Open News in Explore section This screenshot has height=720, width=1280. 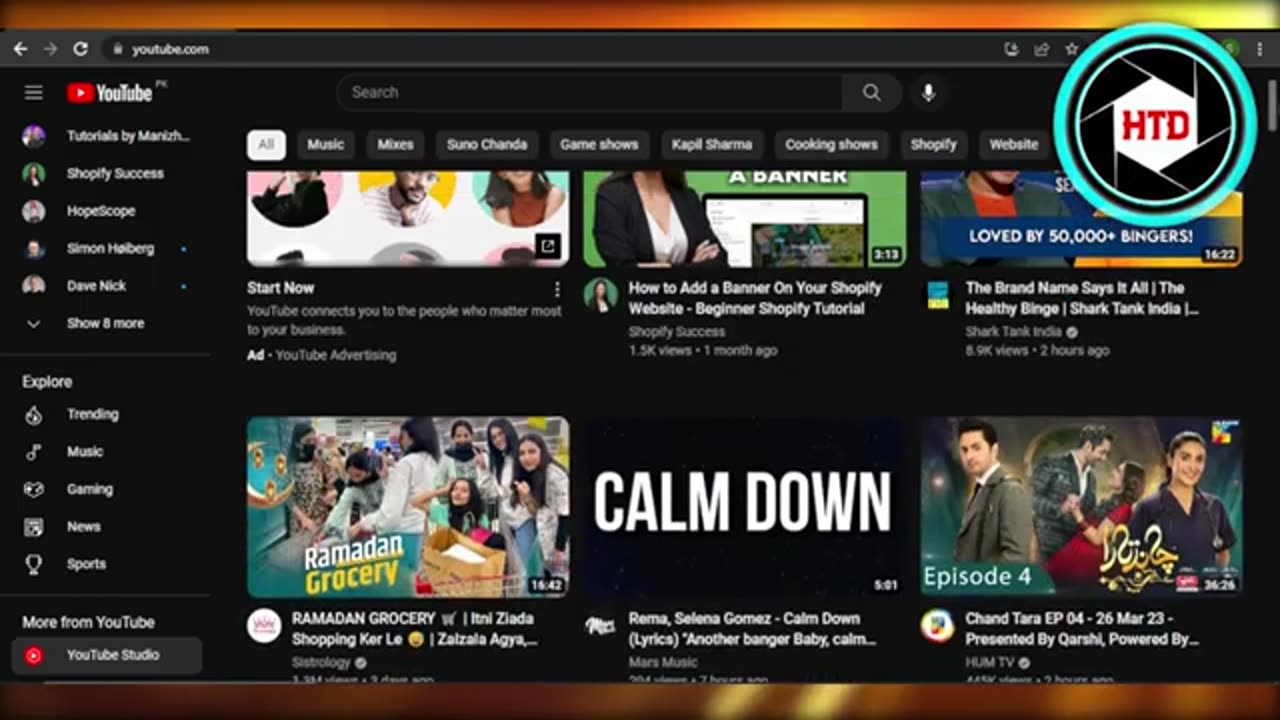(106, 527)
